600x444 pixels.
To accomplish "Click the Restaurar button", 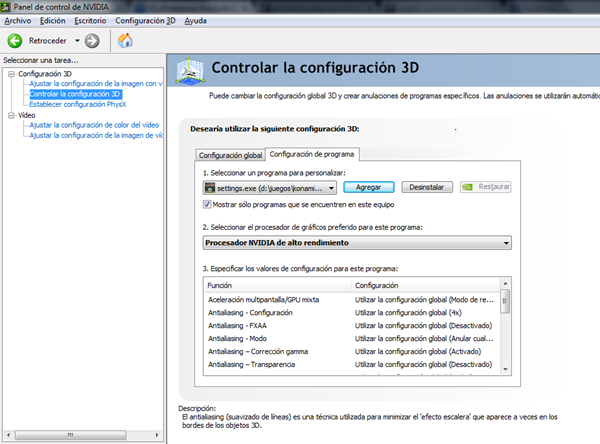I will tap(486, 187).
